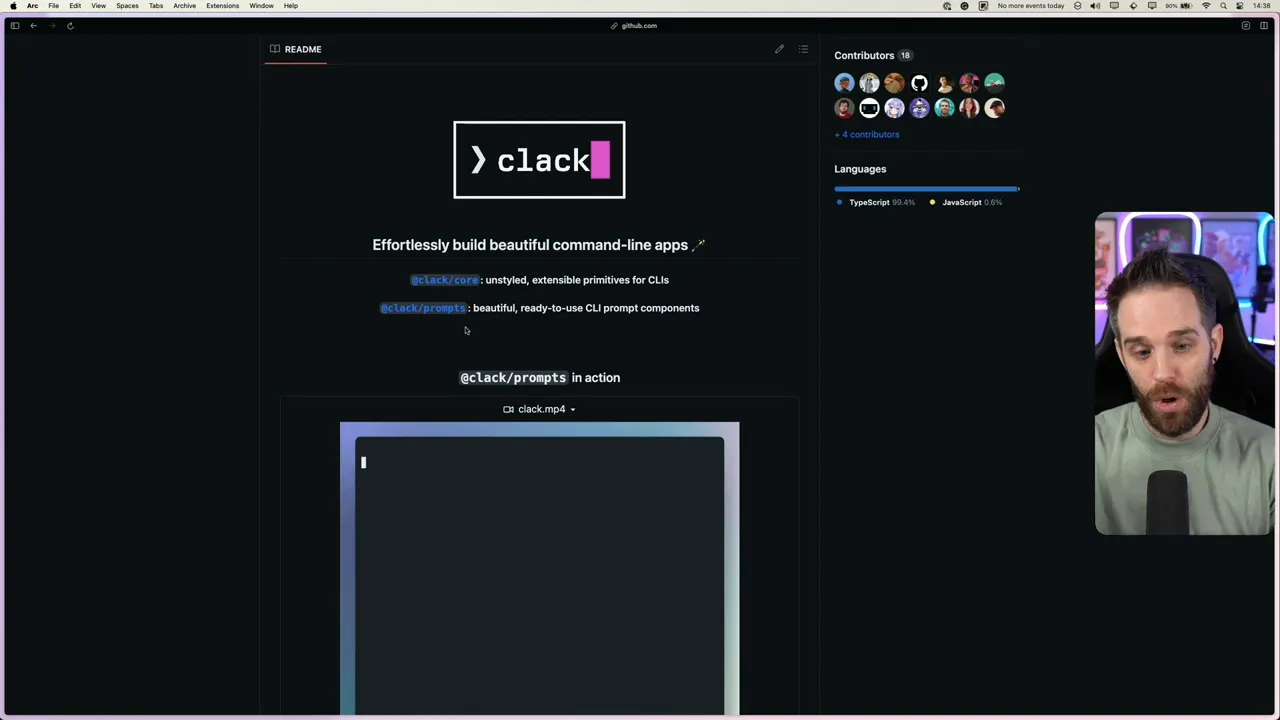Open the View menu
This screenshot has width=1280, height=720.
(98, 6)
